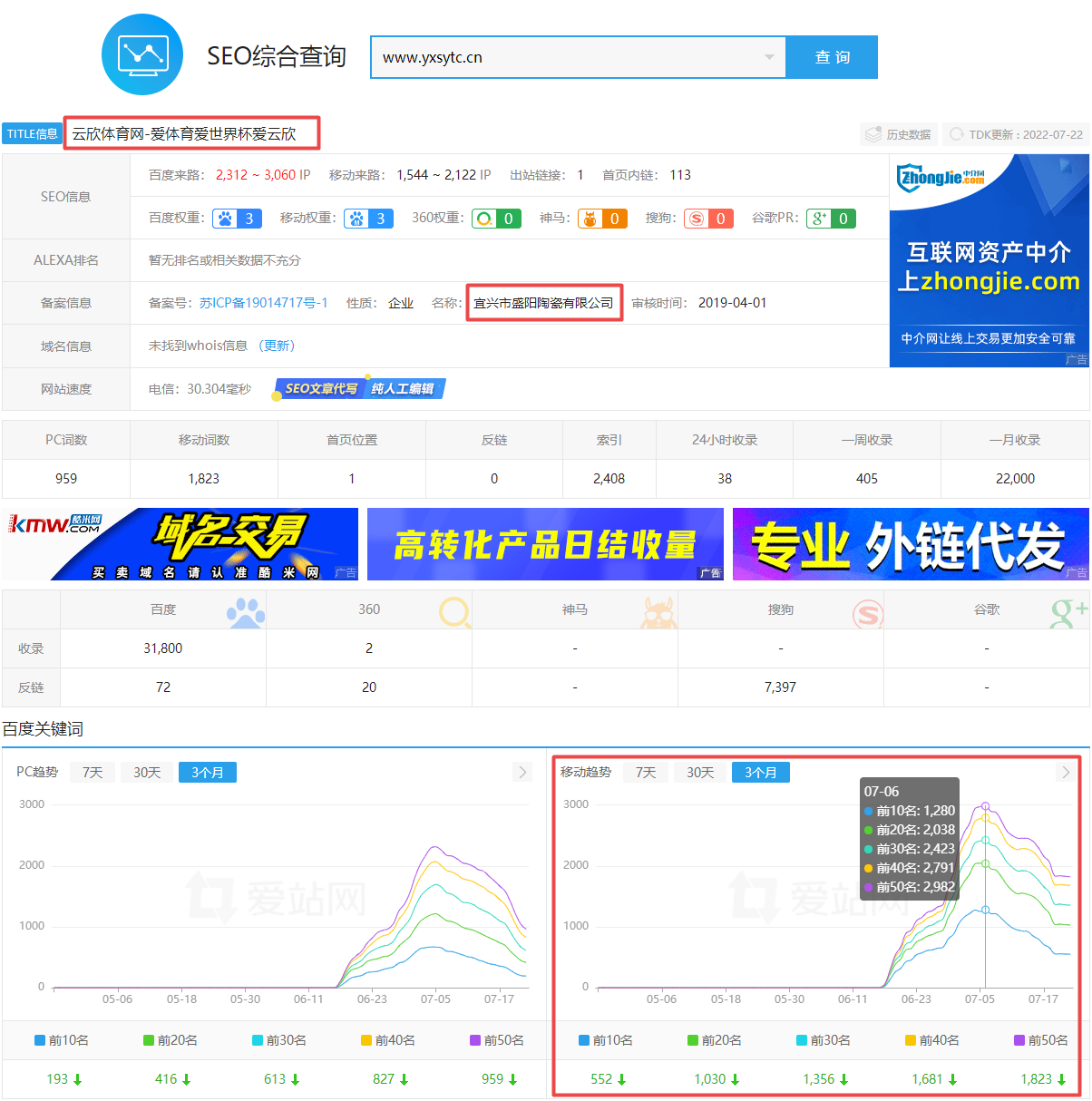
Task: Toggle mobile chart 前20名 legend
Action: (x=715, y=1040)
